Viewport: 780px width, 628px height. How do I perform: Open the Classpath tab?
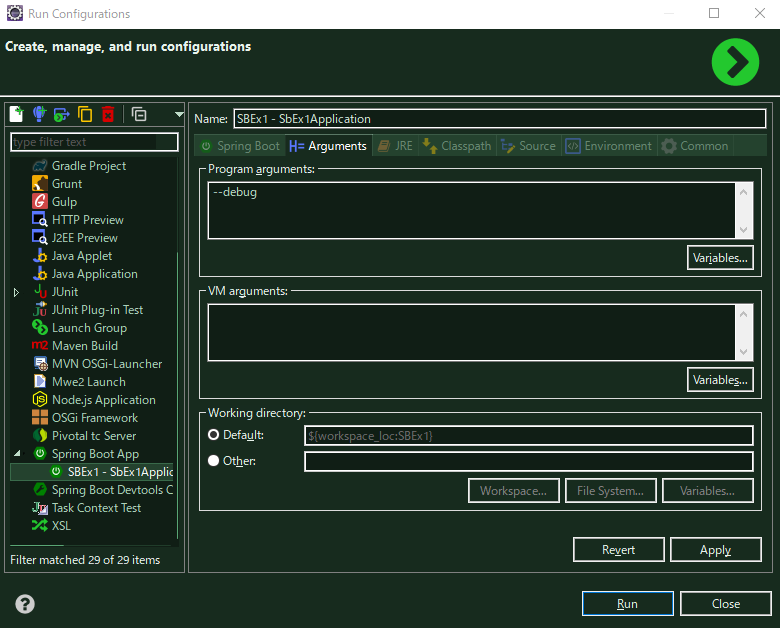coord(457,146)
